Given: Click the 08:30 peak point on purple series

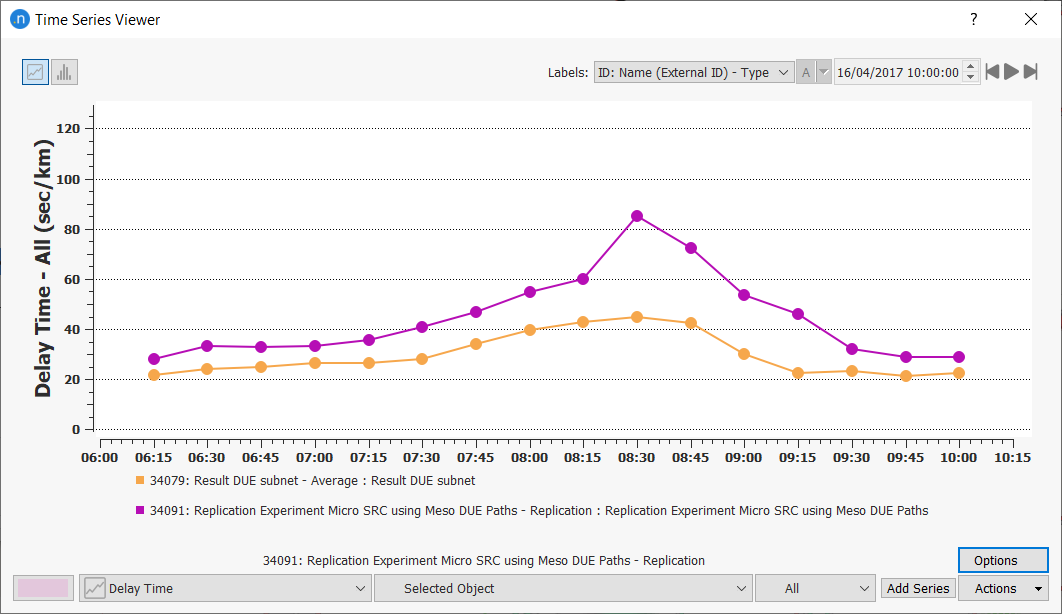Looking at the screenshot, I should tap(636, 216).
